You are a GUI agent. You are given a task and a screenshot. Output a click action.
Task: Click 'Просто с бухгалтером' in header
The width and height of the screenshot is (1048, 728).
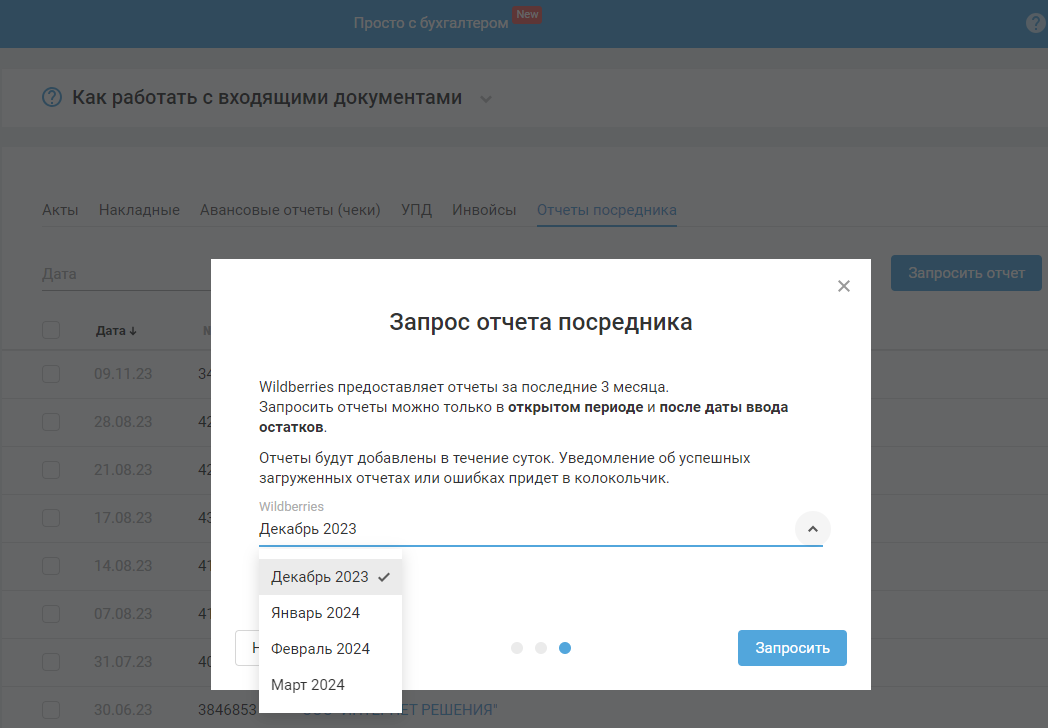[431, 23]
